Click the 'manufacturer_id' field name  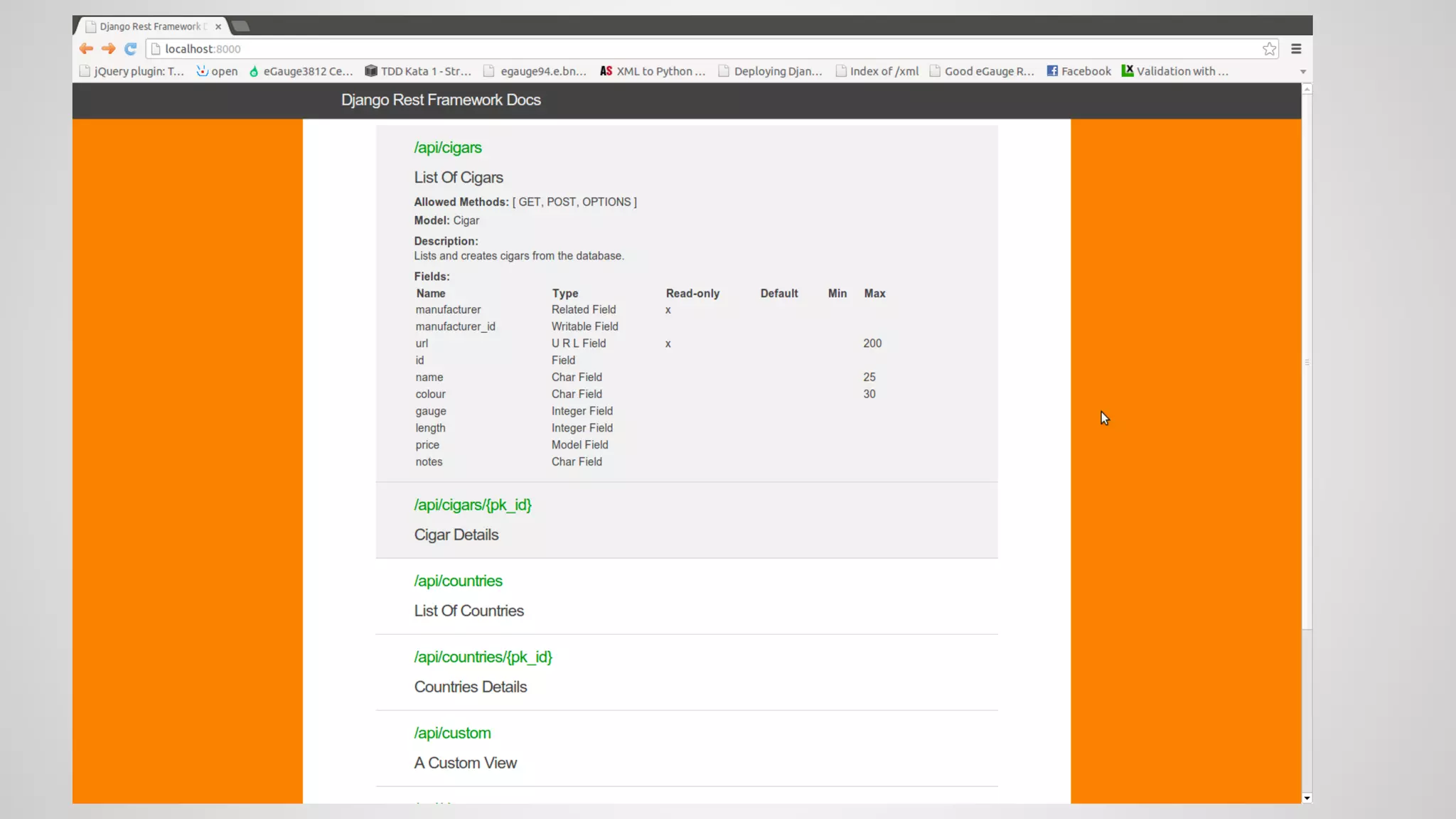[456, 326]
